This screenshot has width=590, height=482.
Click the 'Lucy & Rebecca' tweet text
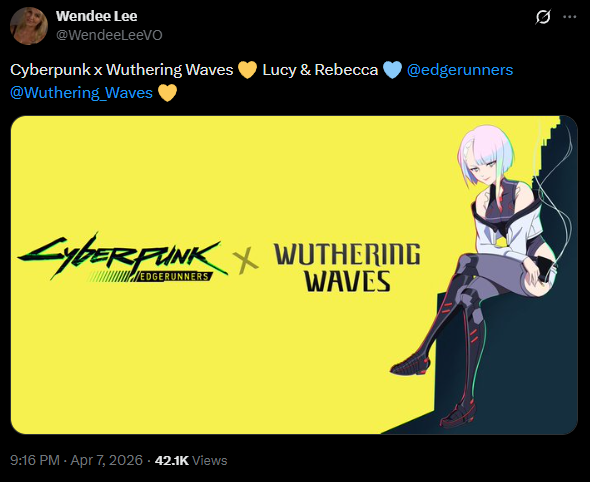coord(320,70)
